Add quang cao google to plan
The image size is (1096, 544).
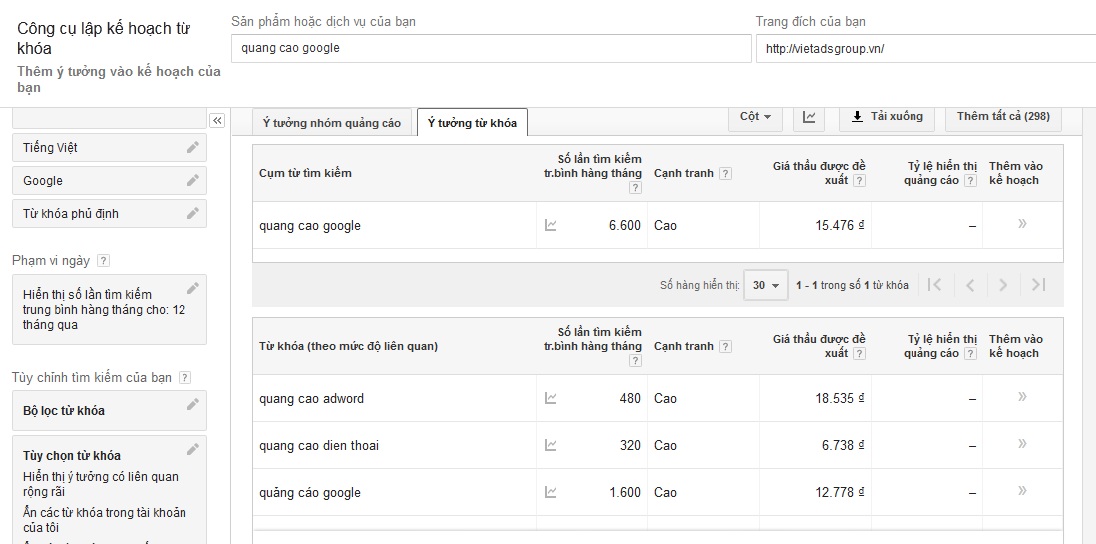[x=1023, y=224]
